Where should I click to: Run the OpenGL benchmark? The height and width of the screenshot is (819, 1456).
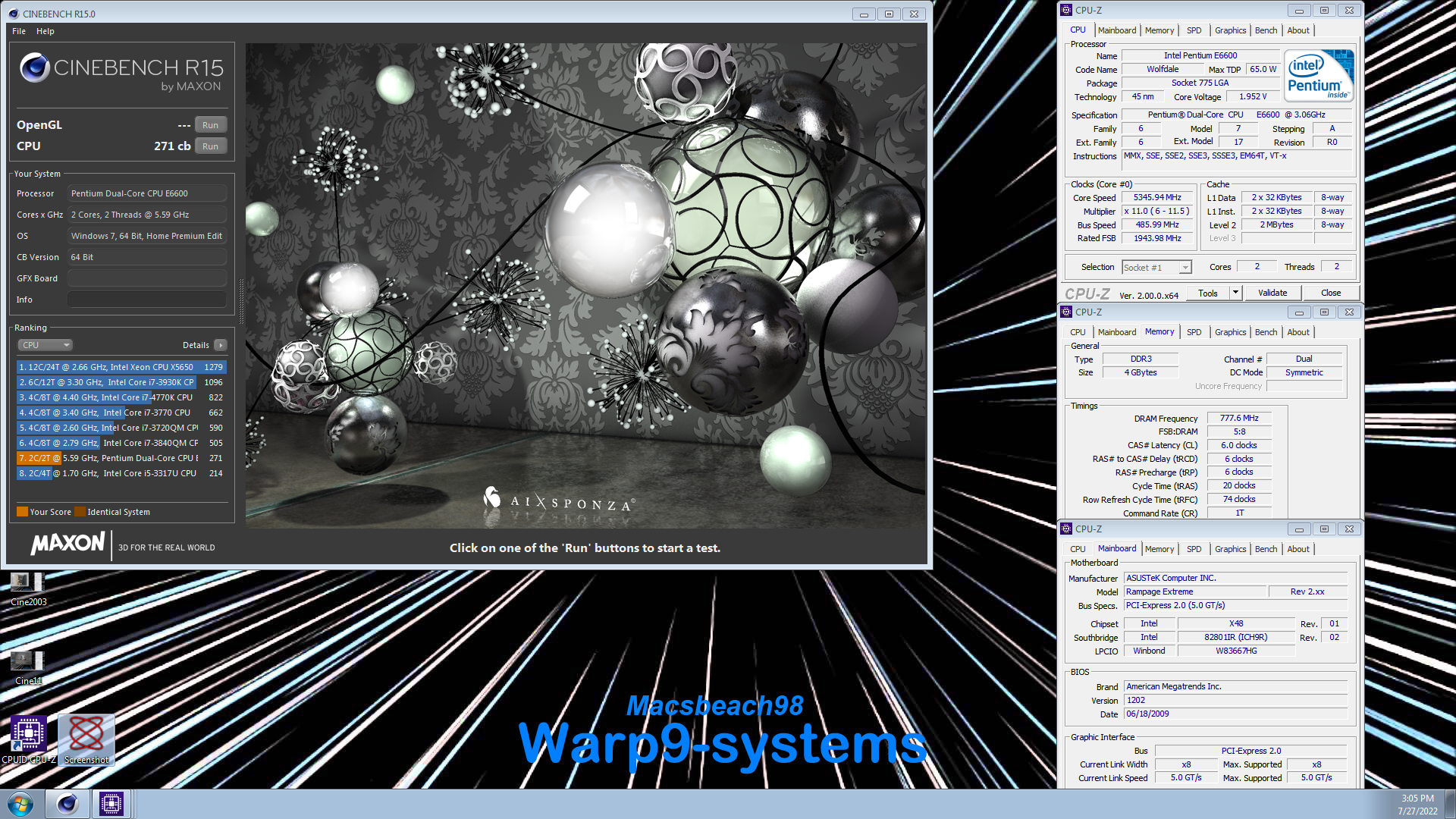211,125
